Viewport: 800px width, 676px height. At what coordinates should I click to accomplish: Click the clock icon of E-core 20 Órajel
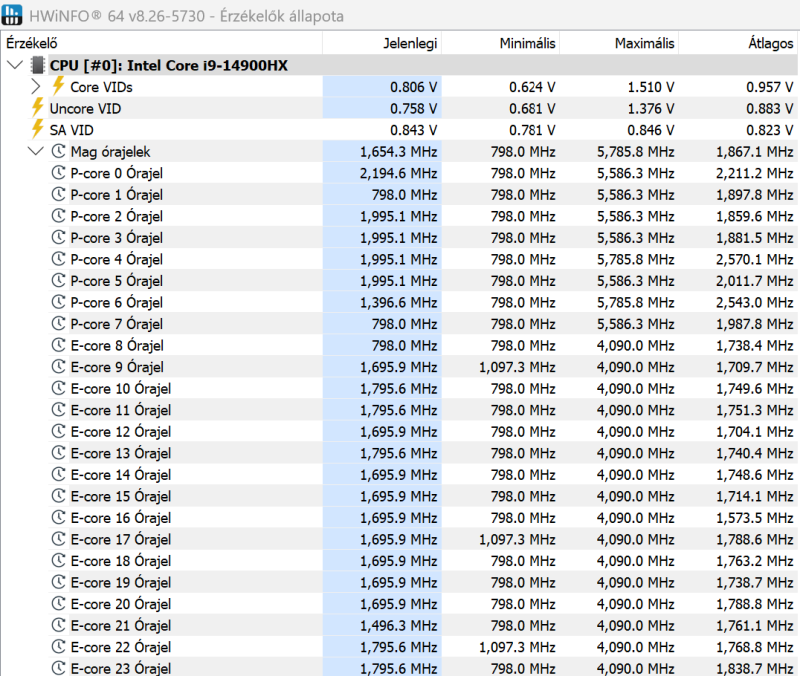pyautogui.click(x=59, y=604)
